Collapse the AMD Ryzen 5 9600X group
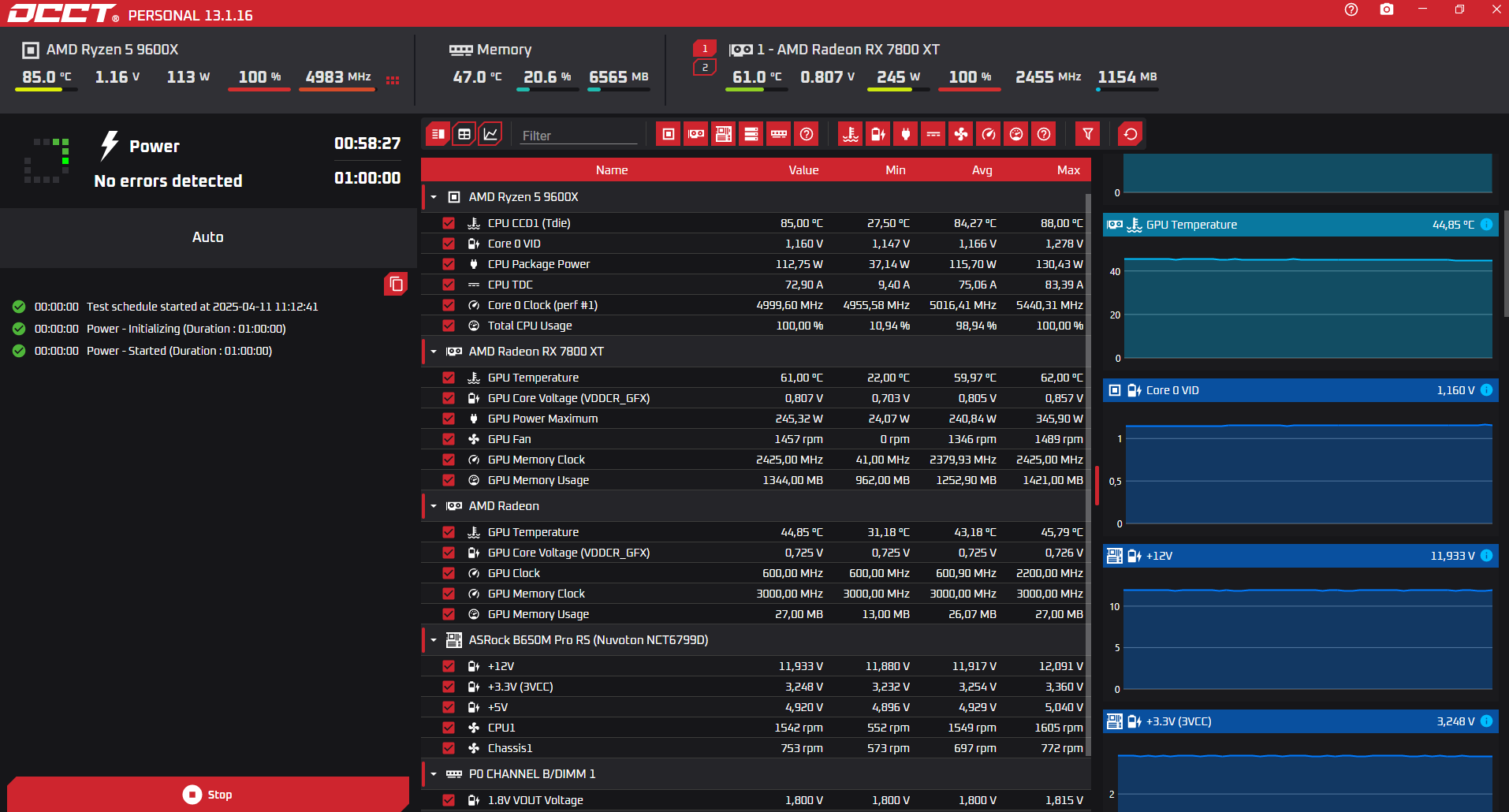 (x=434, y=197)
